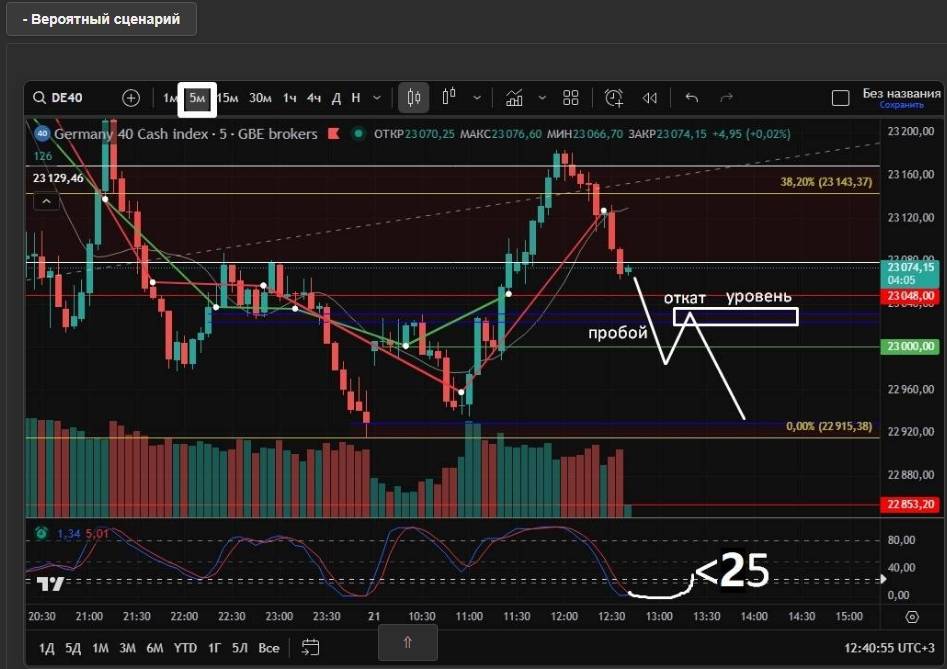Viewport: 947px width, 669px height.
Task: Expand the indicators dropdown arrow
Action: (x=542, y=98)
